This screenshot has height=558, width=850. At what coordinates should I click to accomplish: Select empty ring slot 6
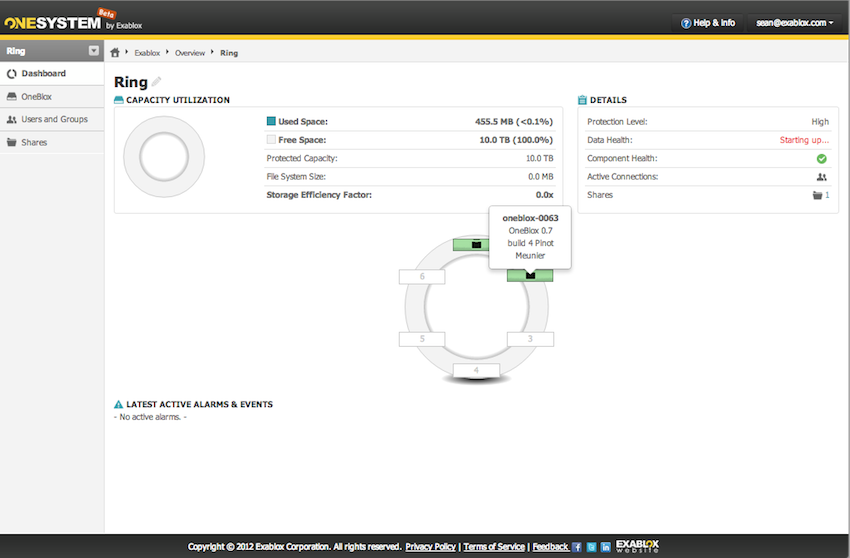click(422, 277)
